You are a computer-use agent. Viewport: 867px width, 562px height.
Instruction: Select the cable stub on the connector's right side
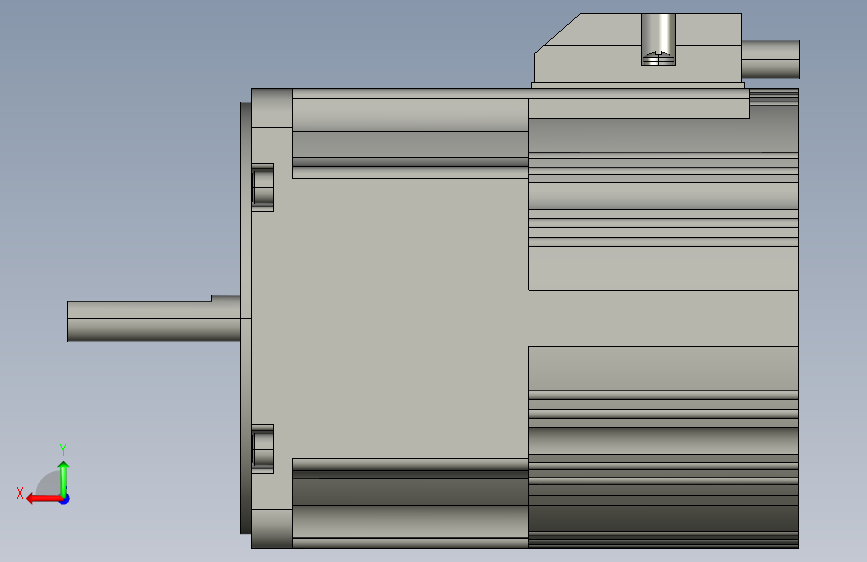point(770,59)
